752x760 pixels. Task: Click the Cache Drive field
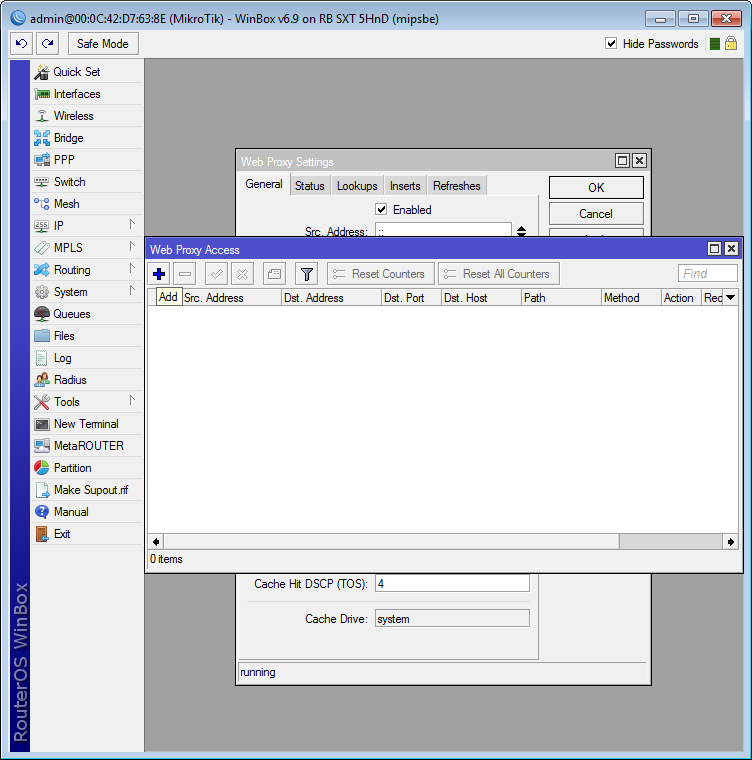pos(452,619)
